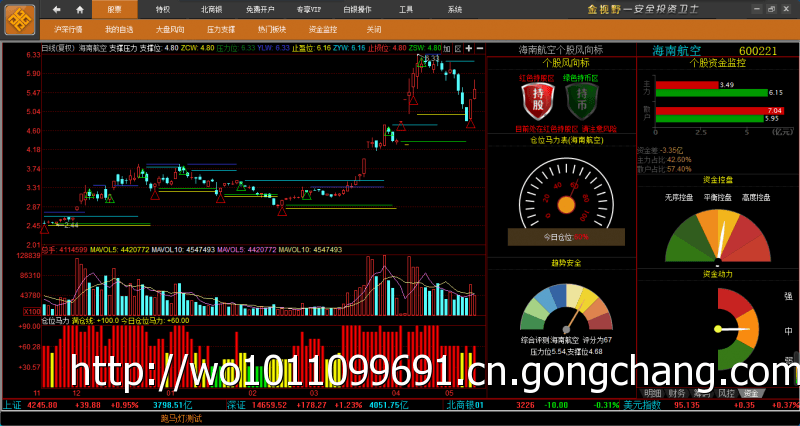Open the 特权 menu
The height and width of the screenshot is (426, 800).
[163, 9]
